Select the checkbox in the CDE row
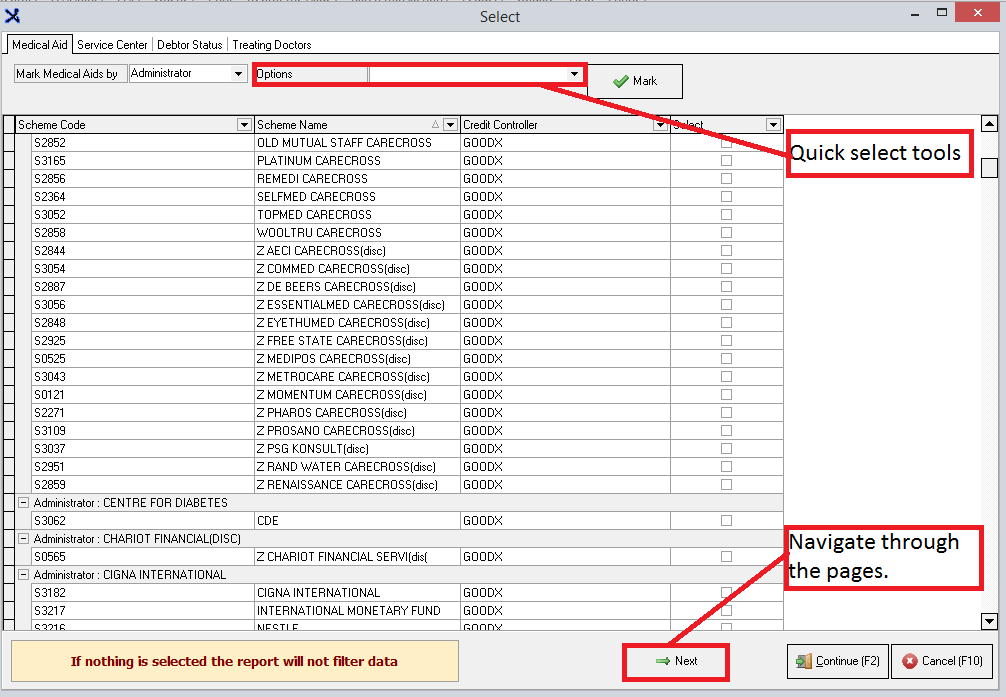The width and height of the screenshot is (1006, 697). pos(726,521)
